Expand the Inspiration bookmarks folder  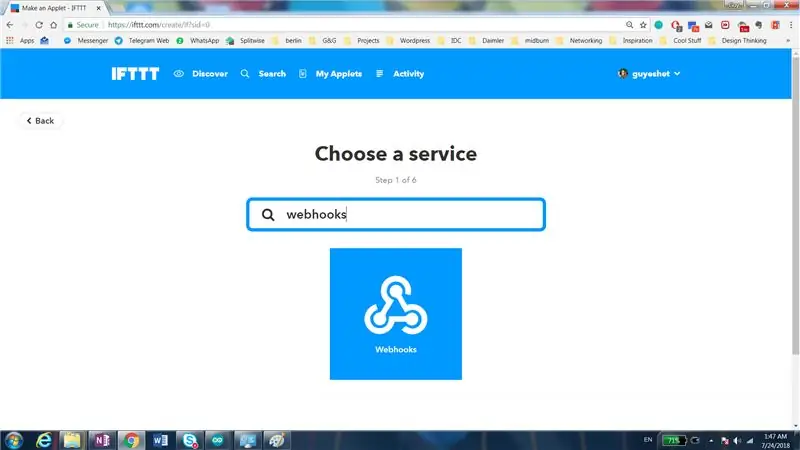point(631,40)
